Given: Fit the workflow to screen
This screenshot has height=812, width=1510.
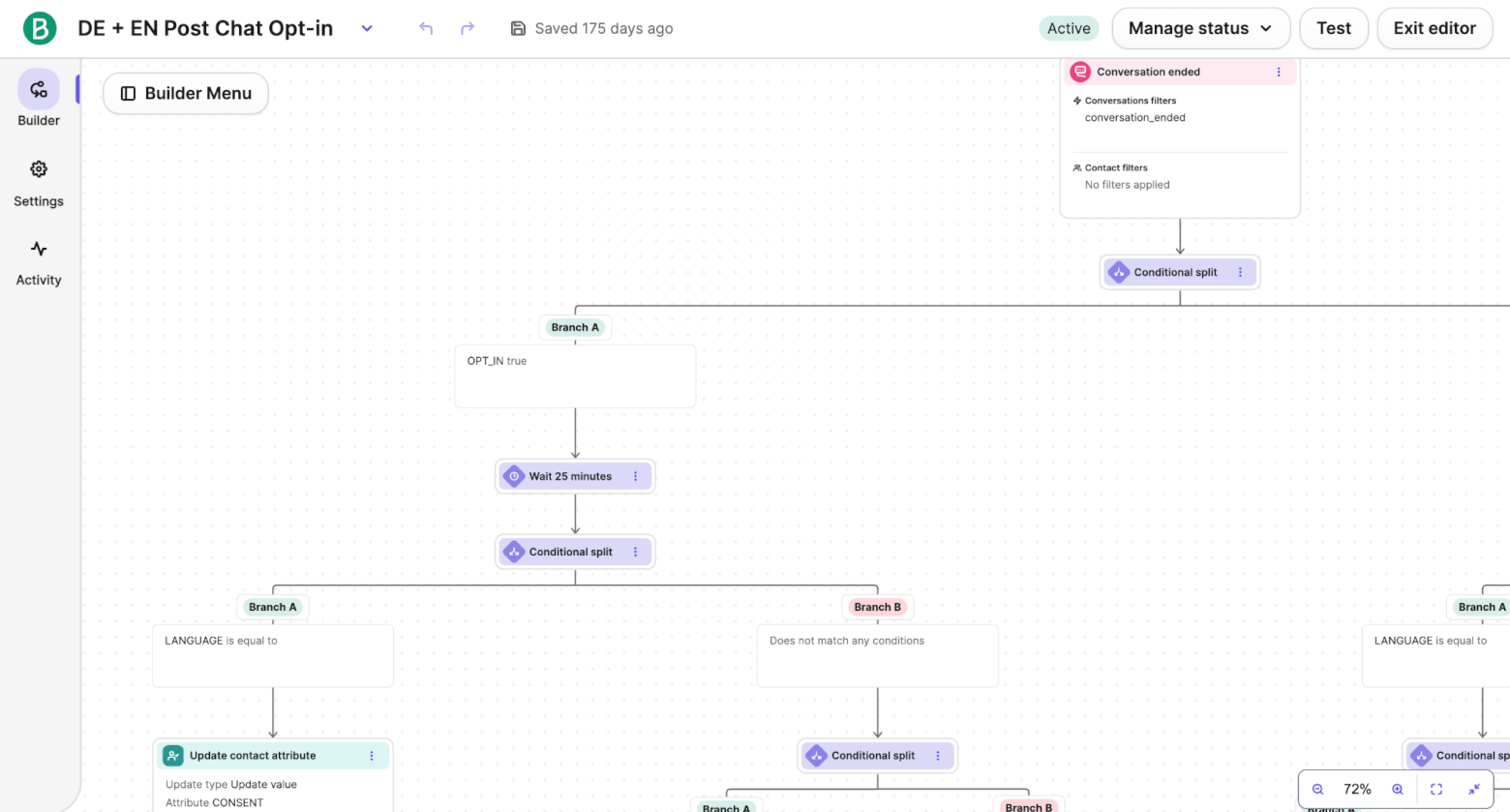Looking at the screenshot, I should (x=1436, y=790).
